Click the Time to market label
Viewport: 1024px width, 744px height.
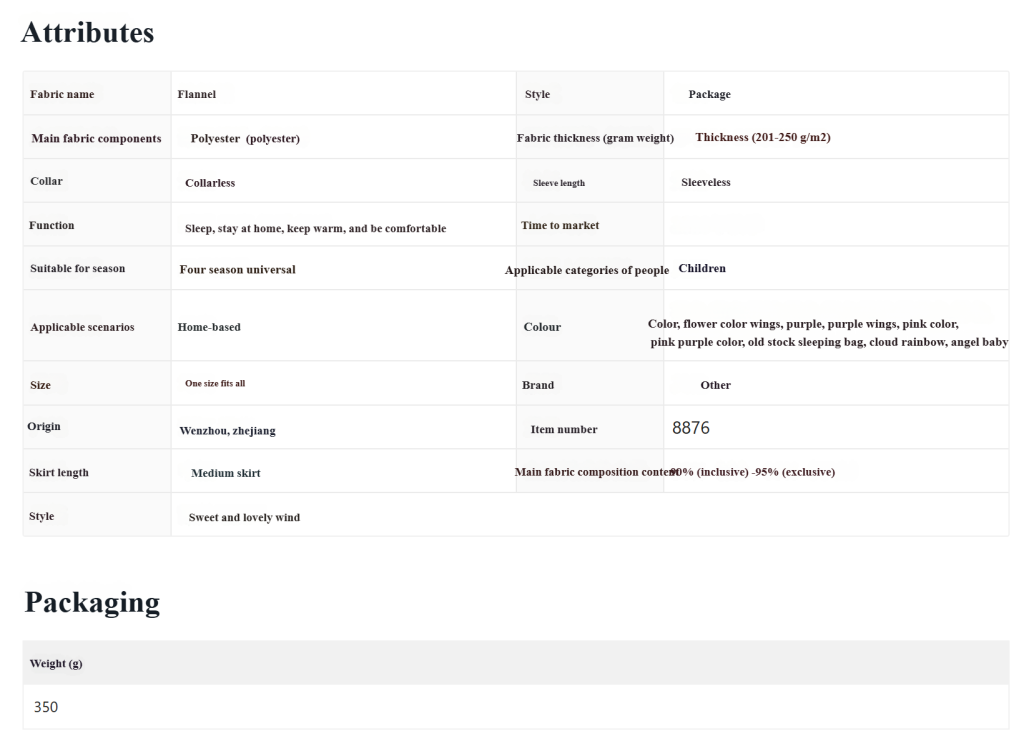point(560,225)
